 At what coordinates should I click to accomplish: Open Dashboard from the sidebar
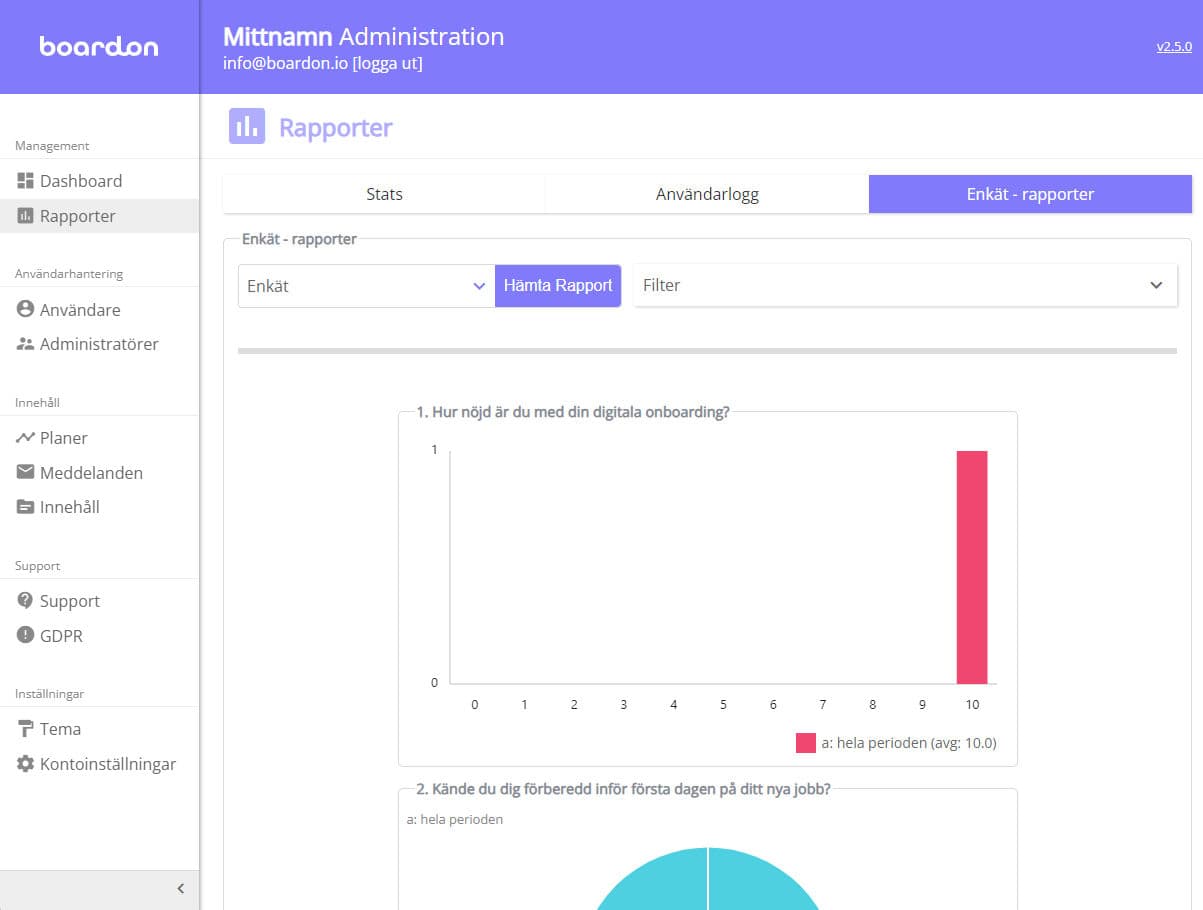pos(81,181)
